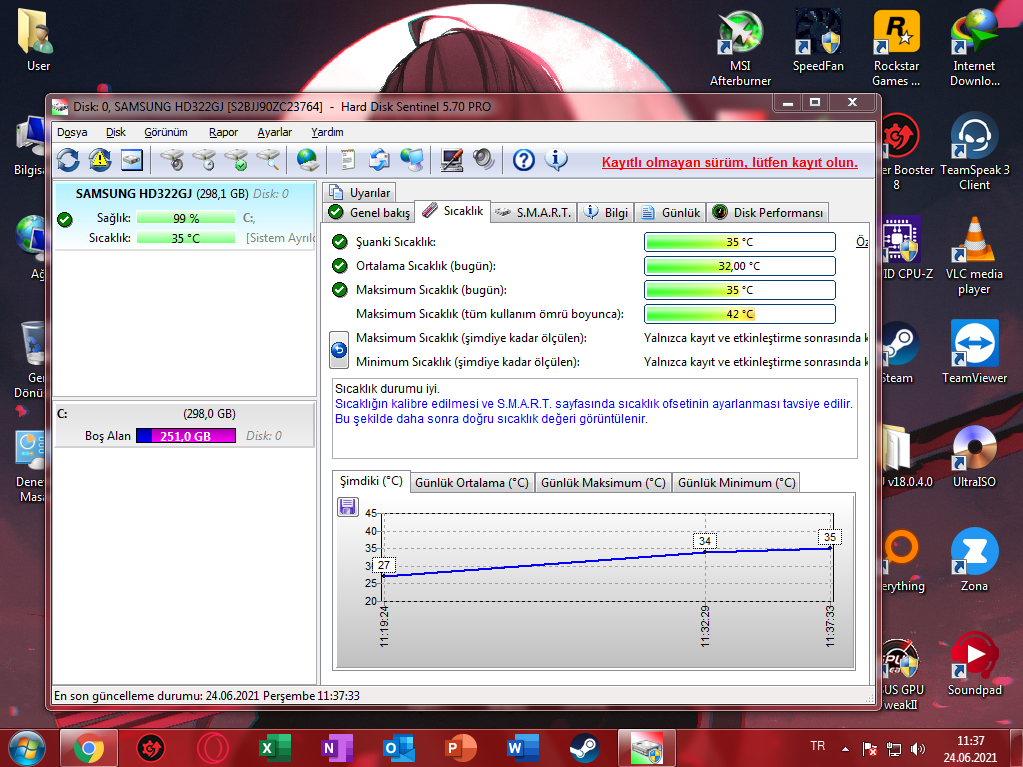
Task: Open Soundpad desktop shortcut
Action: click(974, 665)
